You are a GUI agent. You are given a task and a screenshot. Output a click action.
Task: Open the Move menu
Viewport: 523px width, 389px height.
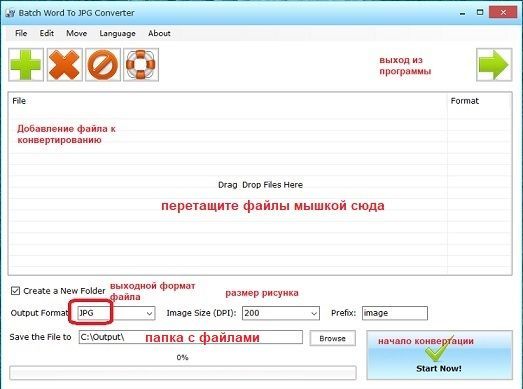[77, 33]
